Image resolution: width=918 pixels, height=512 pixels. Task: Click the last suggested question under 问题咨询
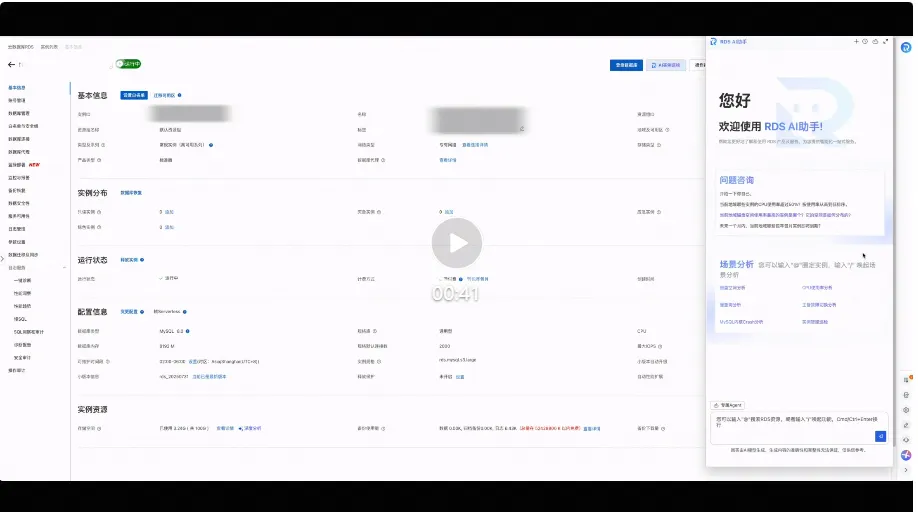click(x=770, y=226)
